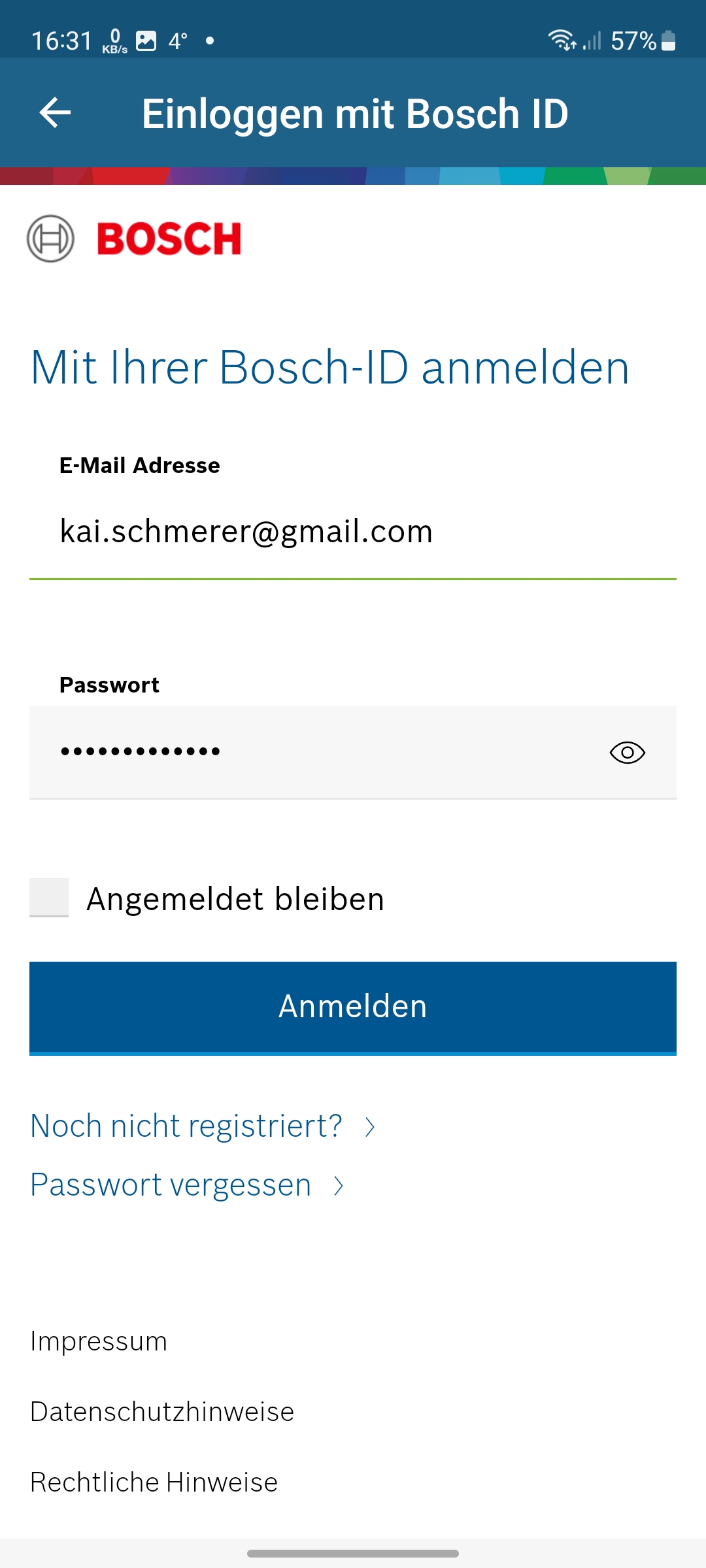This screenshot has height=1568, width=706.
Task: Open Rechtliche Hinweise page
Action: coord(154,1482)
